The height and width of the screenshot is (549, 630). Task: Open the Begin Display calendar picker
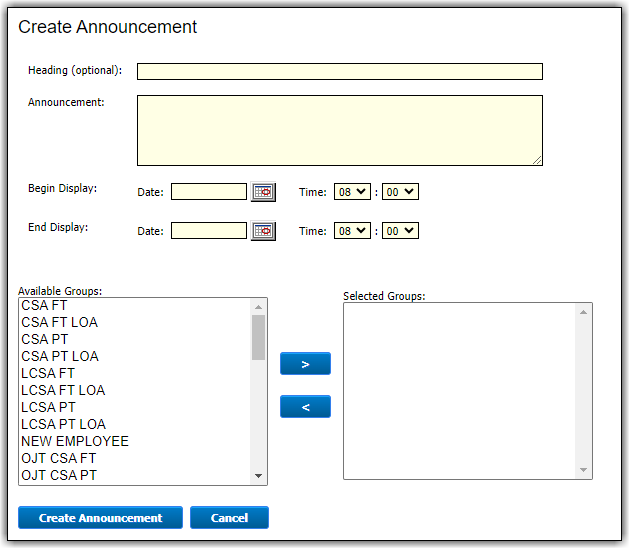[x=263, y=192]
